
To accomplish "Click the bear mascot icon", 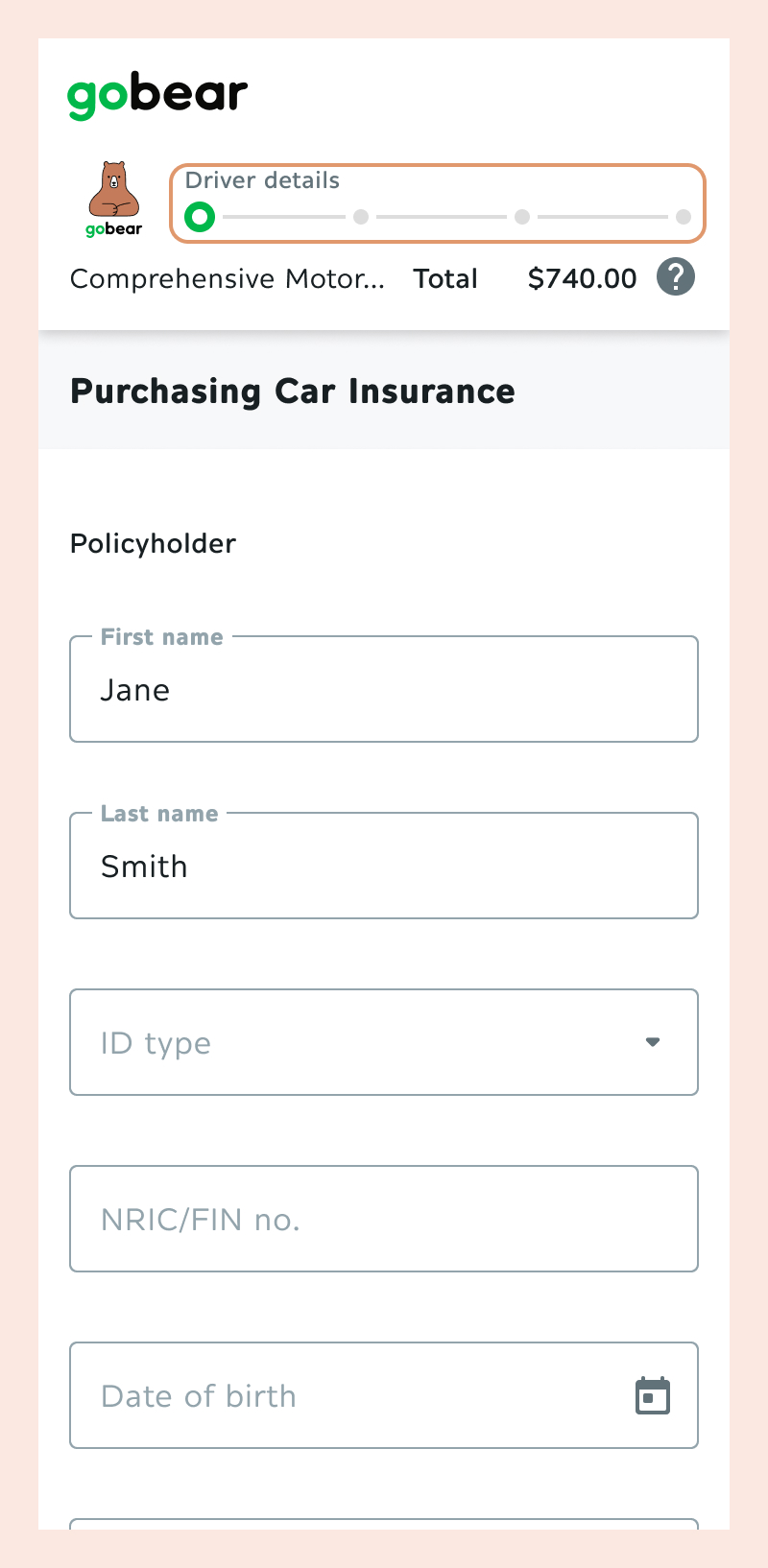I will (114, 199).
